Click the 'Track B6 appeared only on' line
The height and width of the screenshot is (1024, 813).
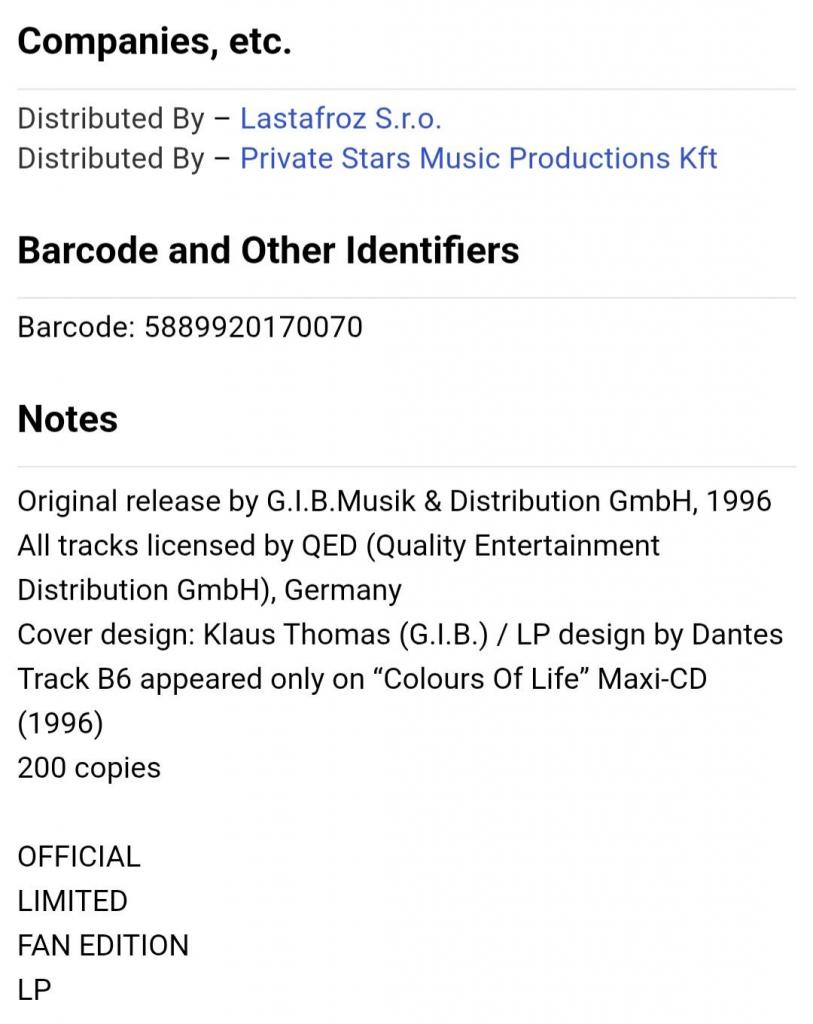(x=362, y=679)
